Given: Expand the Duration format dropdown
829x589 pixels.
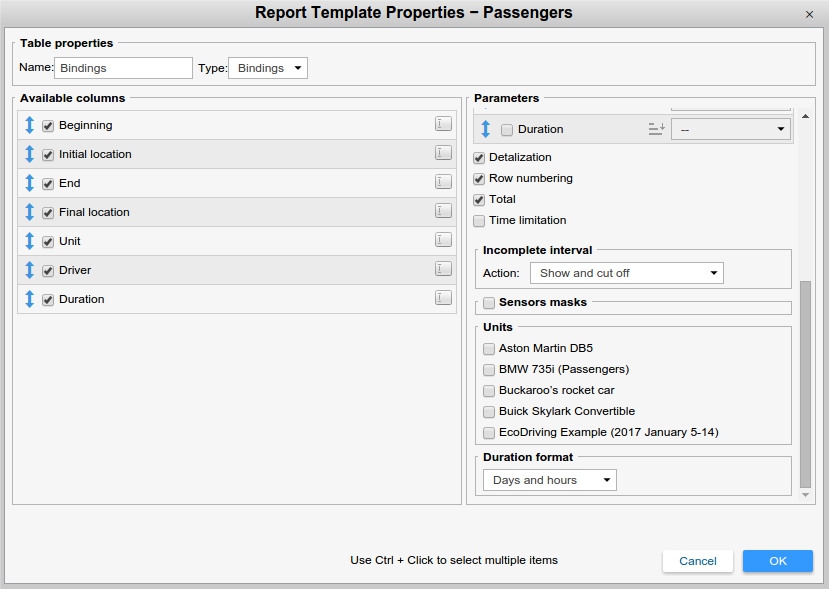Looking at the screenshot, I should tap(549, 480).
